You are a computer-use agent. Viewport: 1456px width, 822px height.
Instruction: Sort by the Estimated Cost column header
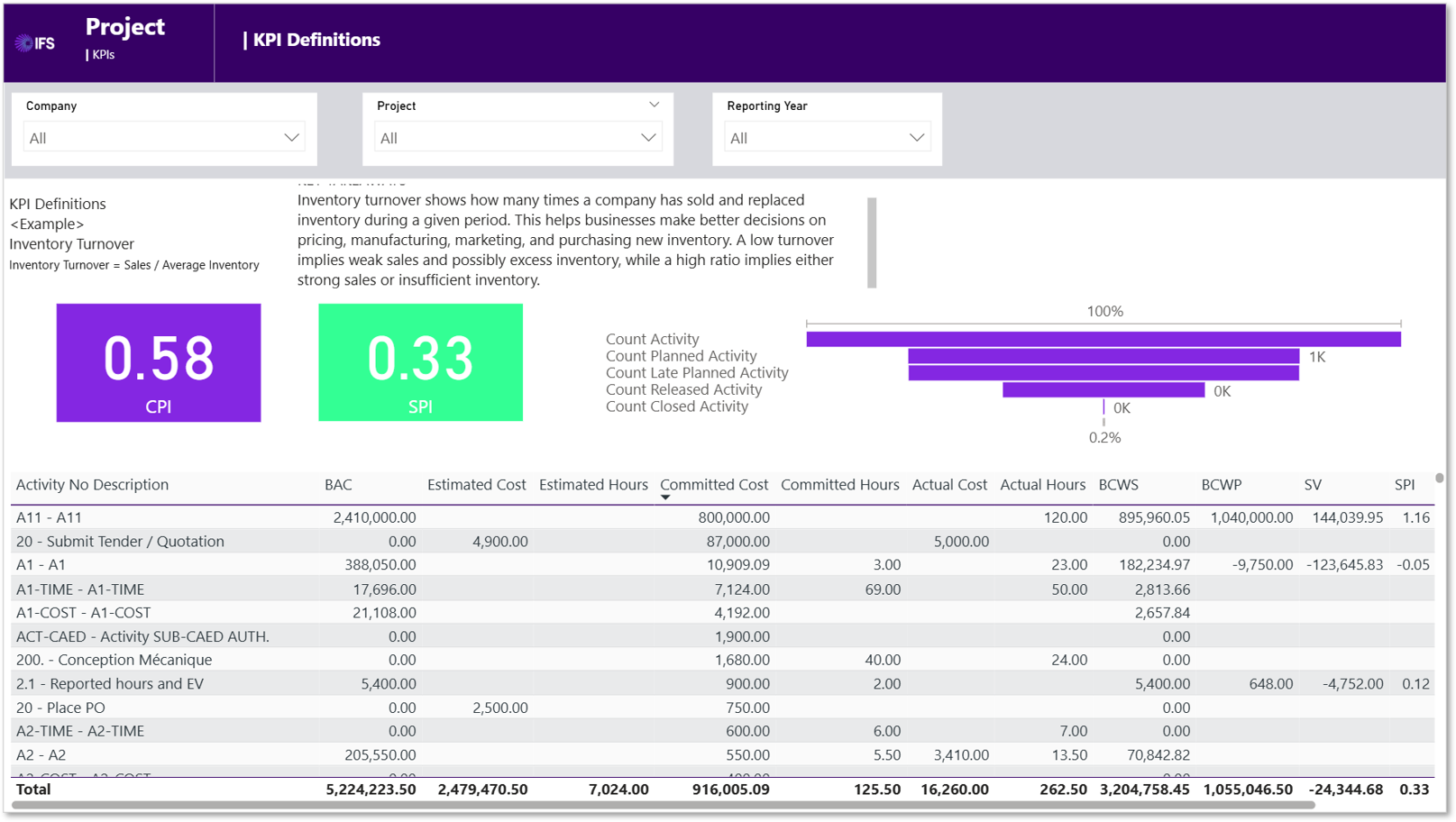tap(476, 485)
